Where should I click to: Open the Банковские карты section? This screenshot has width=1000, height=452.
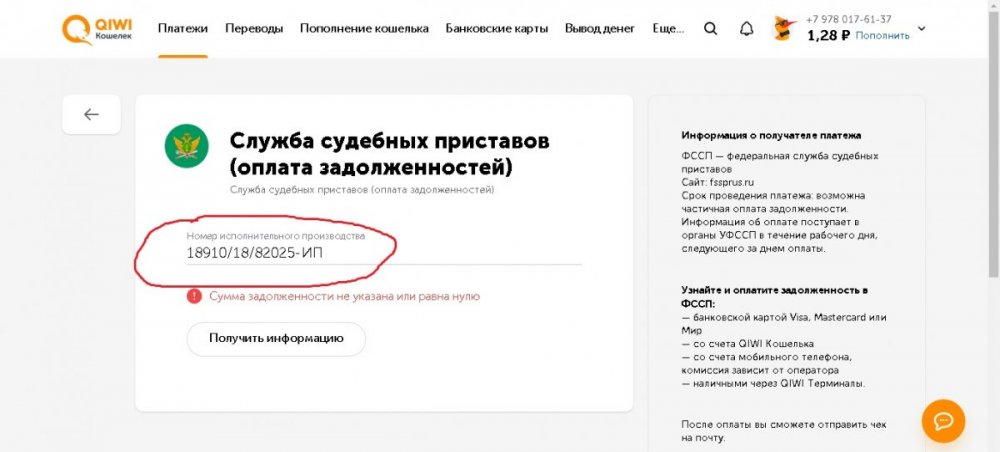(497, 29)
